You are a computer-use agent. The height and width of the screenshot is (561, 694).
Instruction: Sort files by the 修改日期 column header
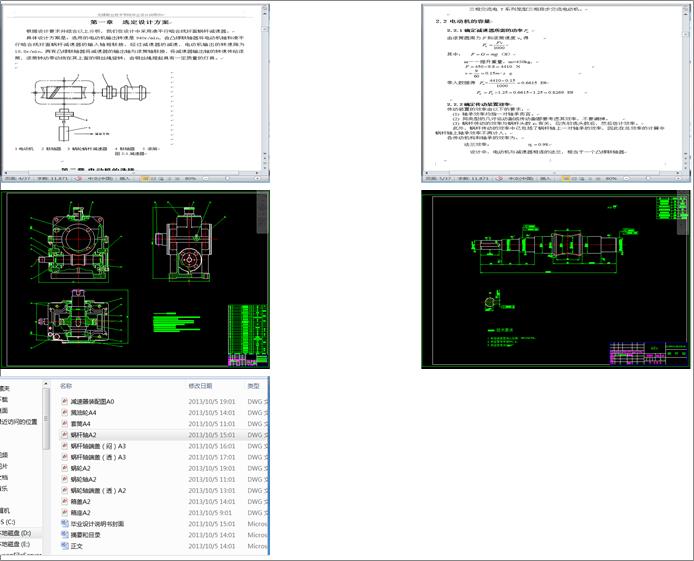tap(200, 386)
